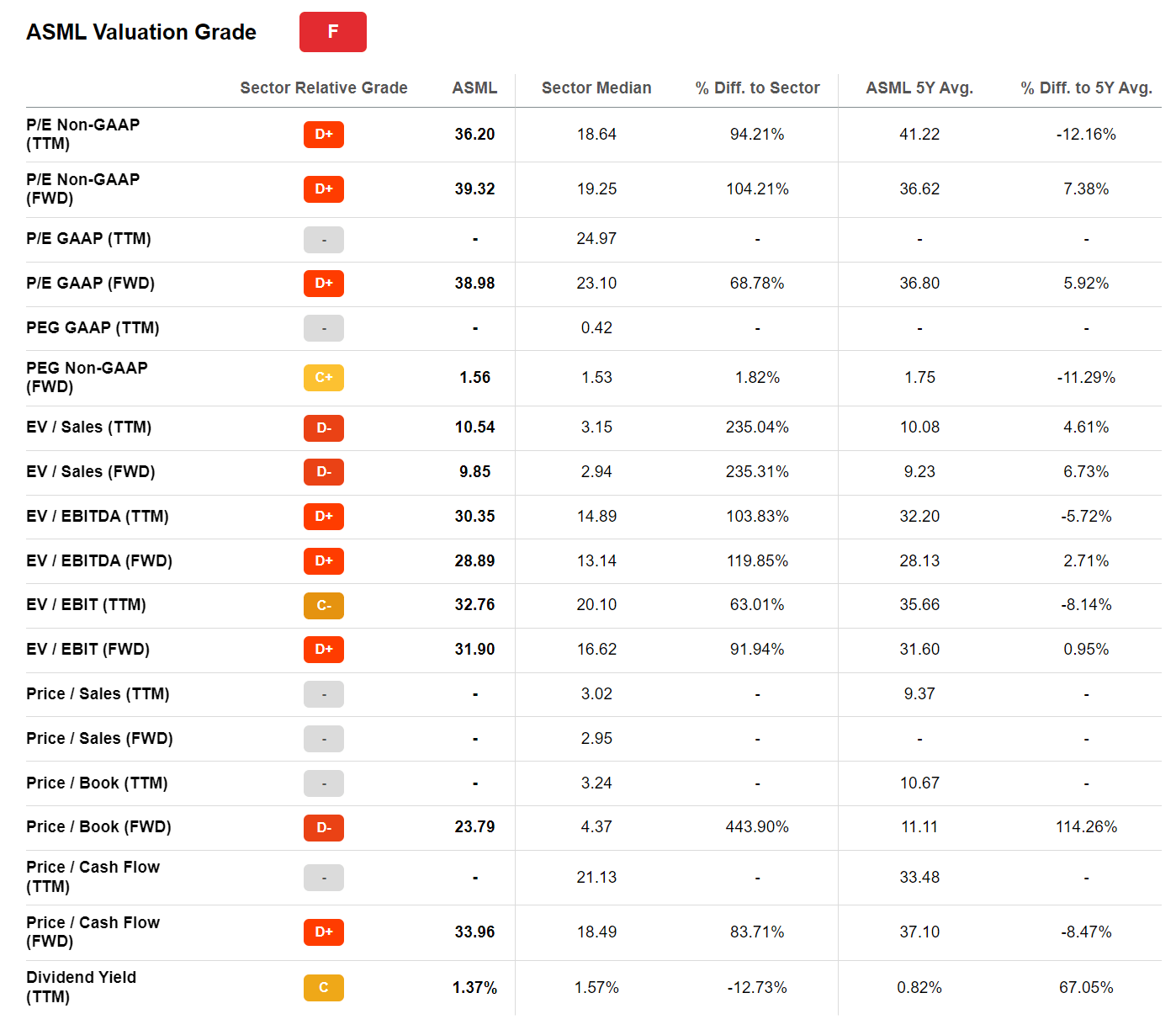Image resolution: width=1176 pixels, height=1030 pixels.
Task: Click the Sector Relative Grade column header
Action: click(324, 88)
